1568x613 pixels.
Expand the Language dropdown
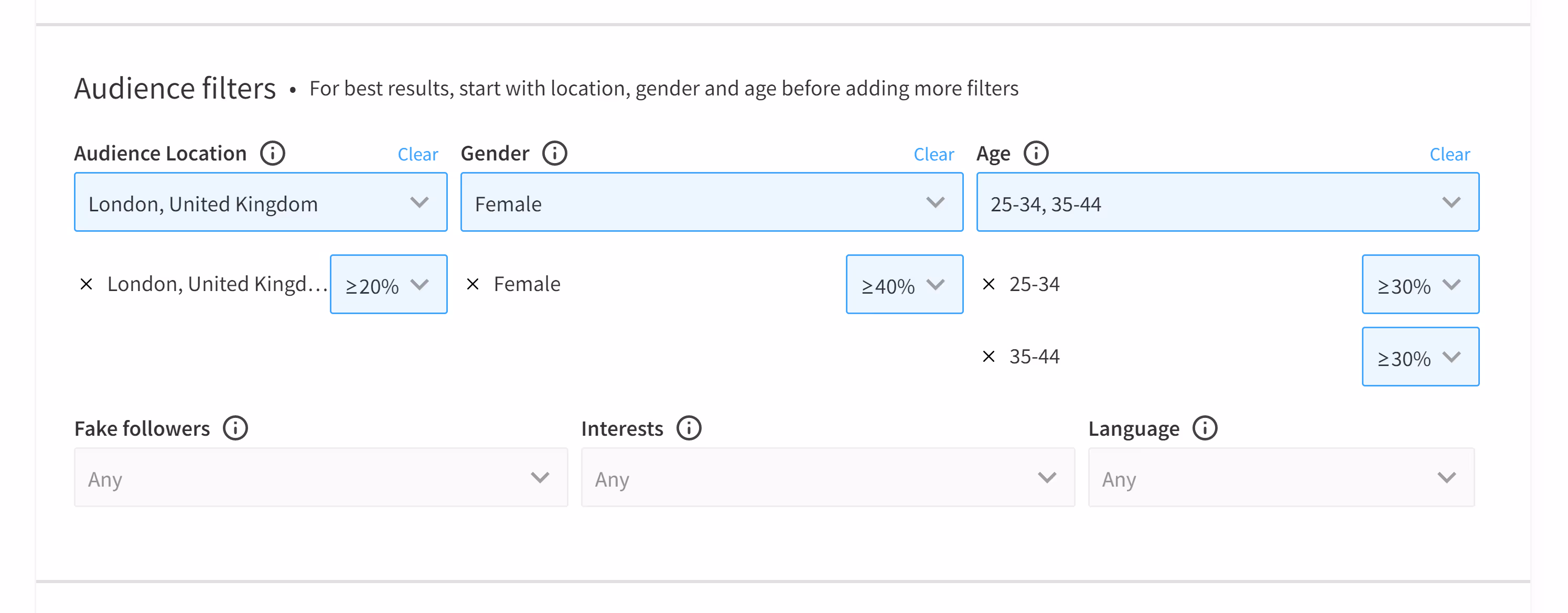click(x=1281, y=478)
